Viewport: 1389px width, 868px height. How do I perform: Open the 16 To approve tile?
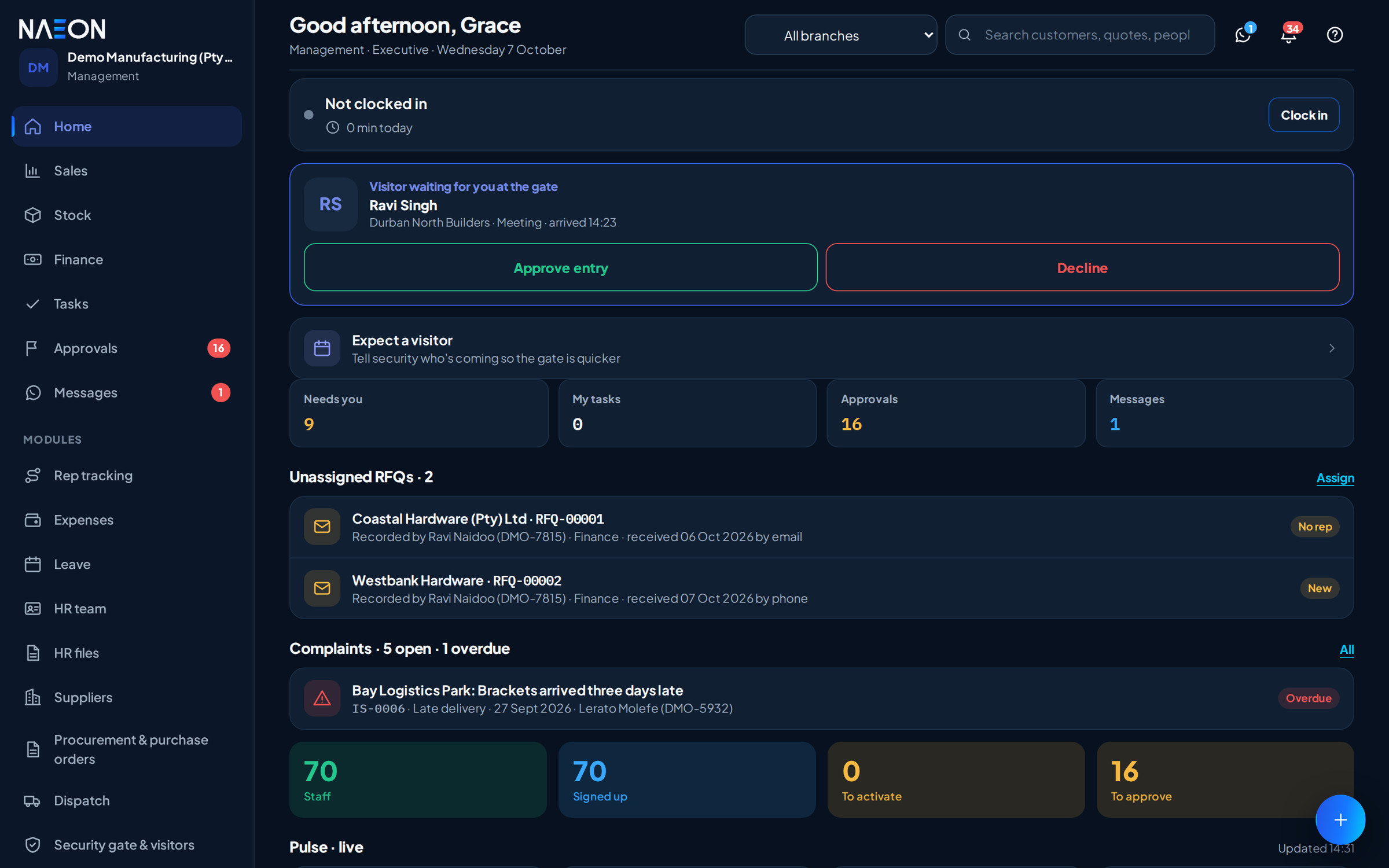(x=1225, y=780)
